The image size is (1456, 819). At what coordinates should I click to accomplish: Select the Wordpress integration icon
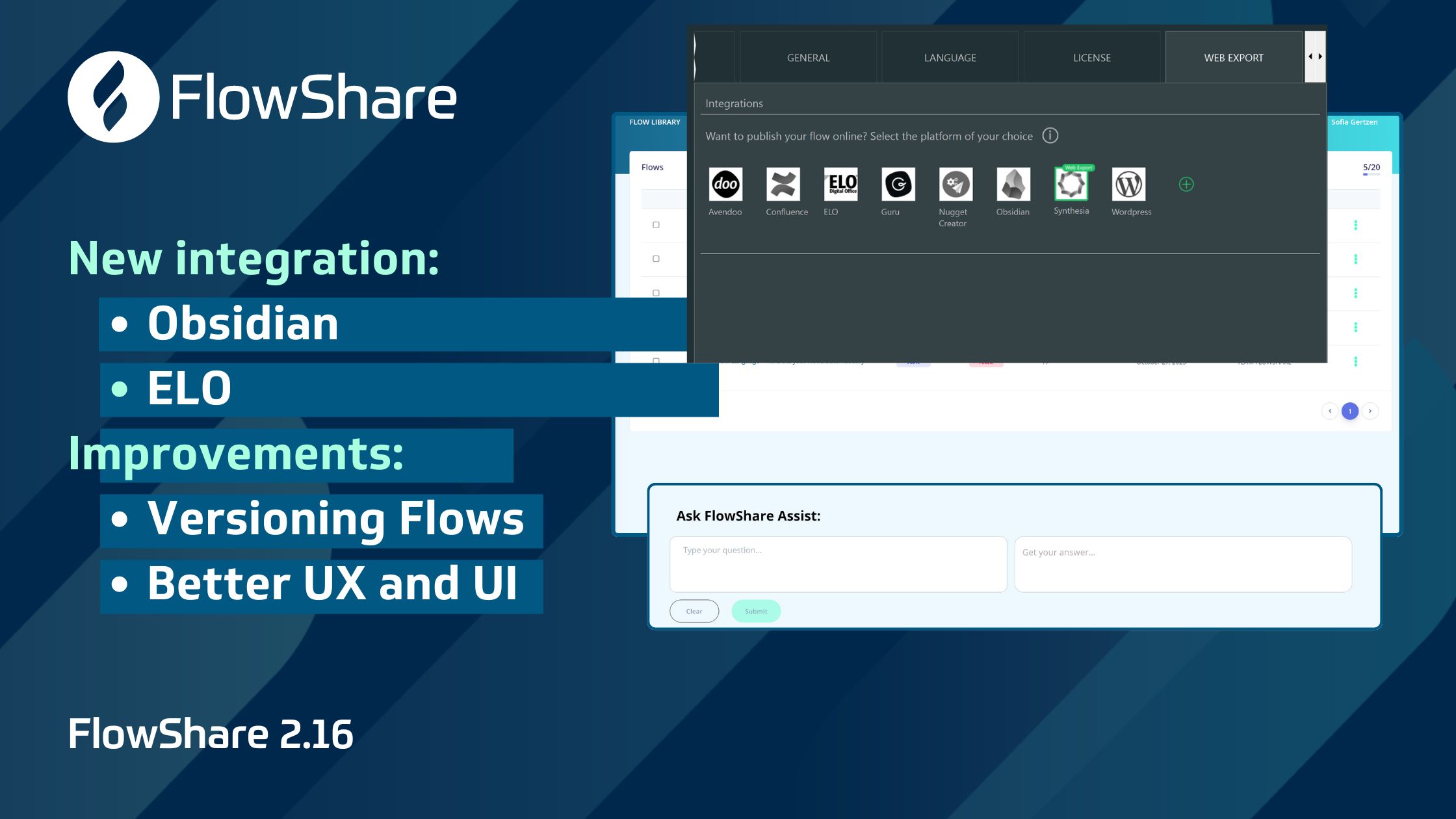click(1128, 185)
